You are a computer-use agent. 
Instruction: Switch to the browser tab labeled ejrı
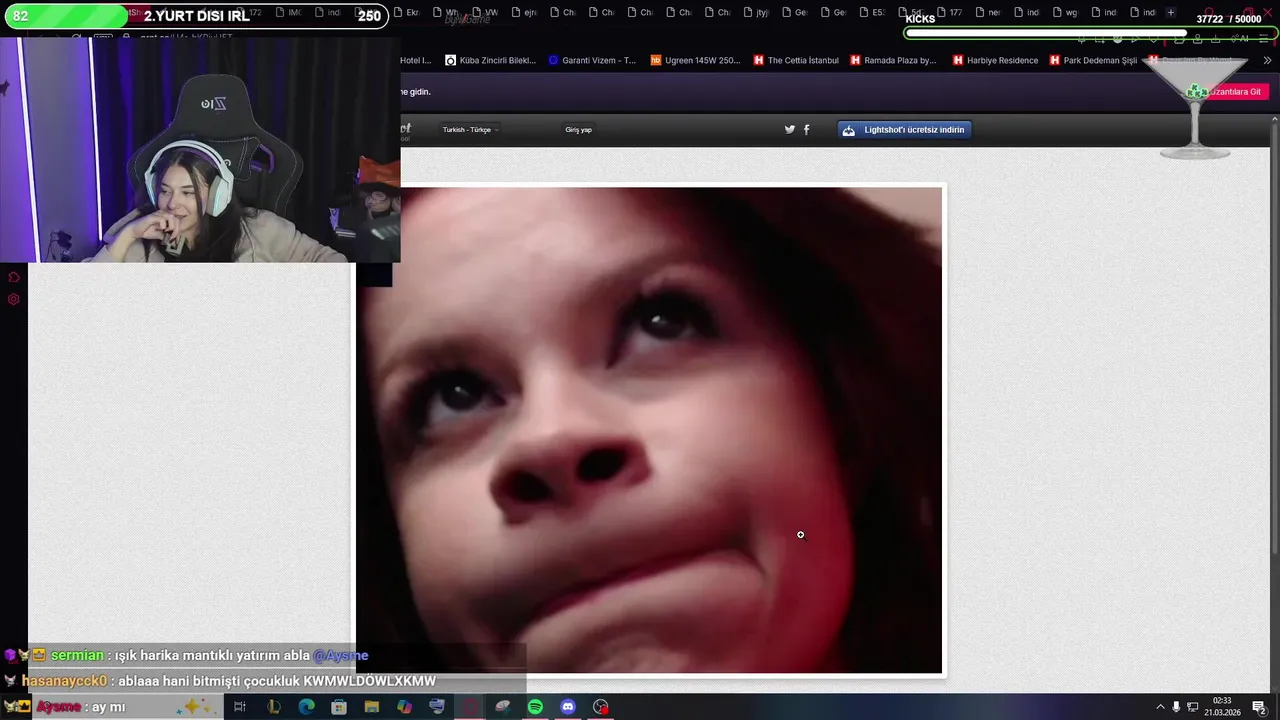pyautogui.click(x=523, y=12)
